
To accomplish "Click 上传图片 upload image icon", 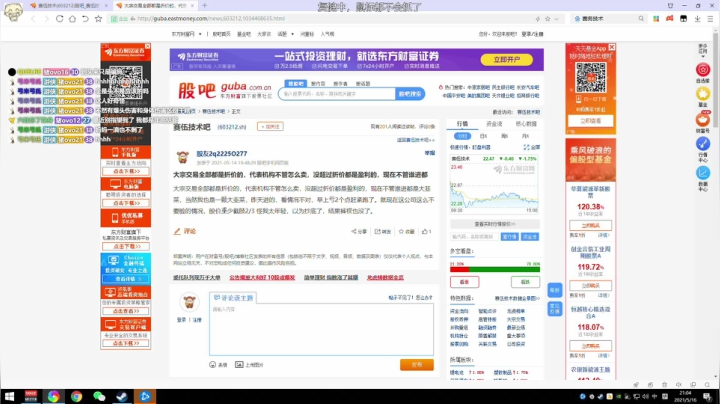I will click(x=239, y=365).
